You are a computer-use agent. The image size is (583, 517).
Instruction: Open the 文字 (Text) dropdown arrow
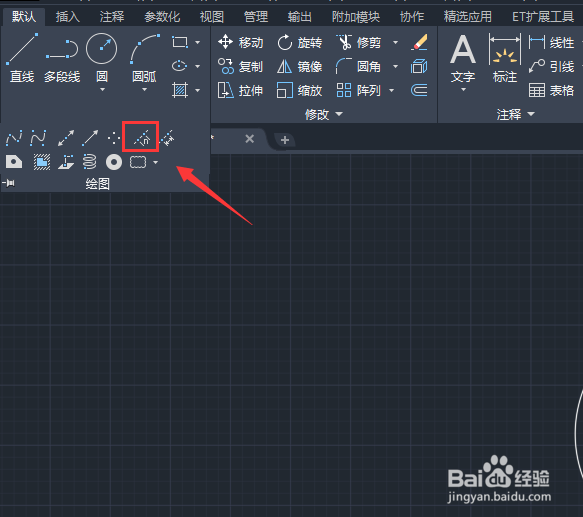[463, 90]
